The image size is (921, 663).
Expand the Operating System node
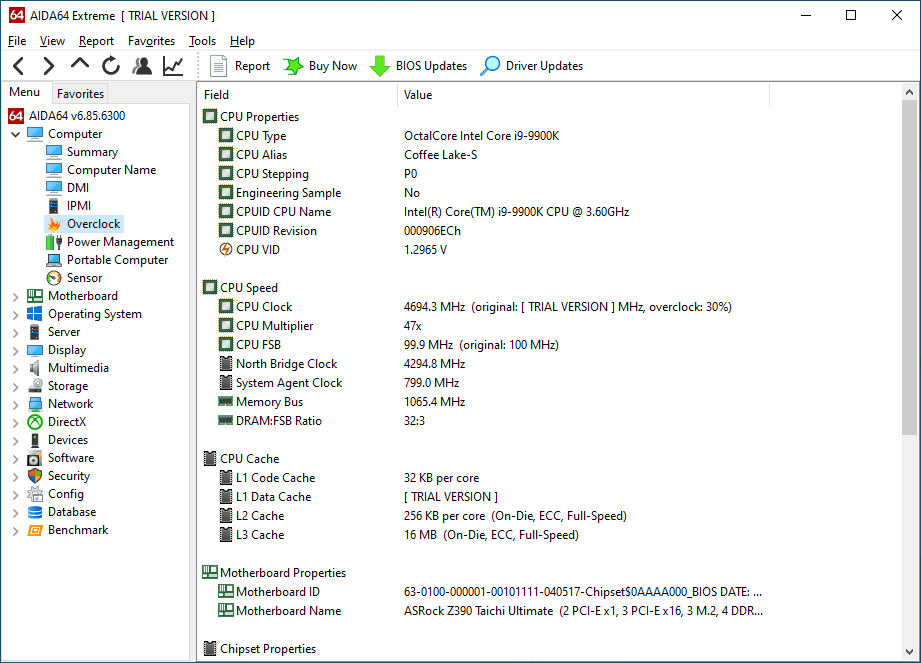coord(15,315)
